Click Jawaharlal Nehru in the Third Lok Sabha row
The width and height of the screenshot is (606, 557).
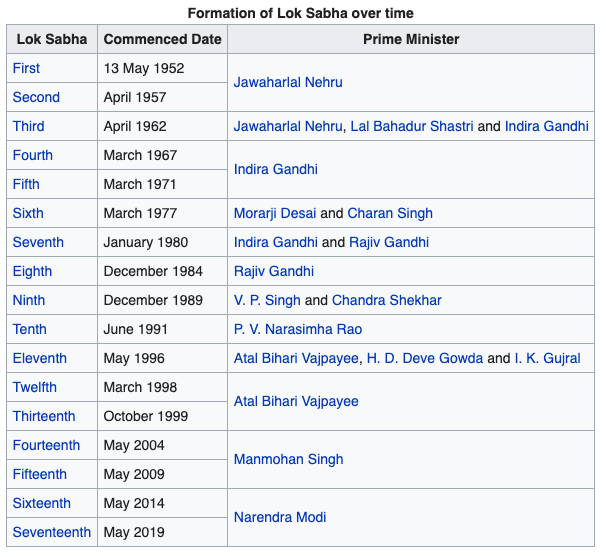point(288,126)
